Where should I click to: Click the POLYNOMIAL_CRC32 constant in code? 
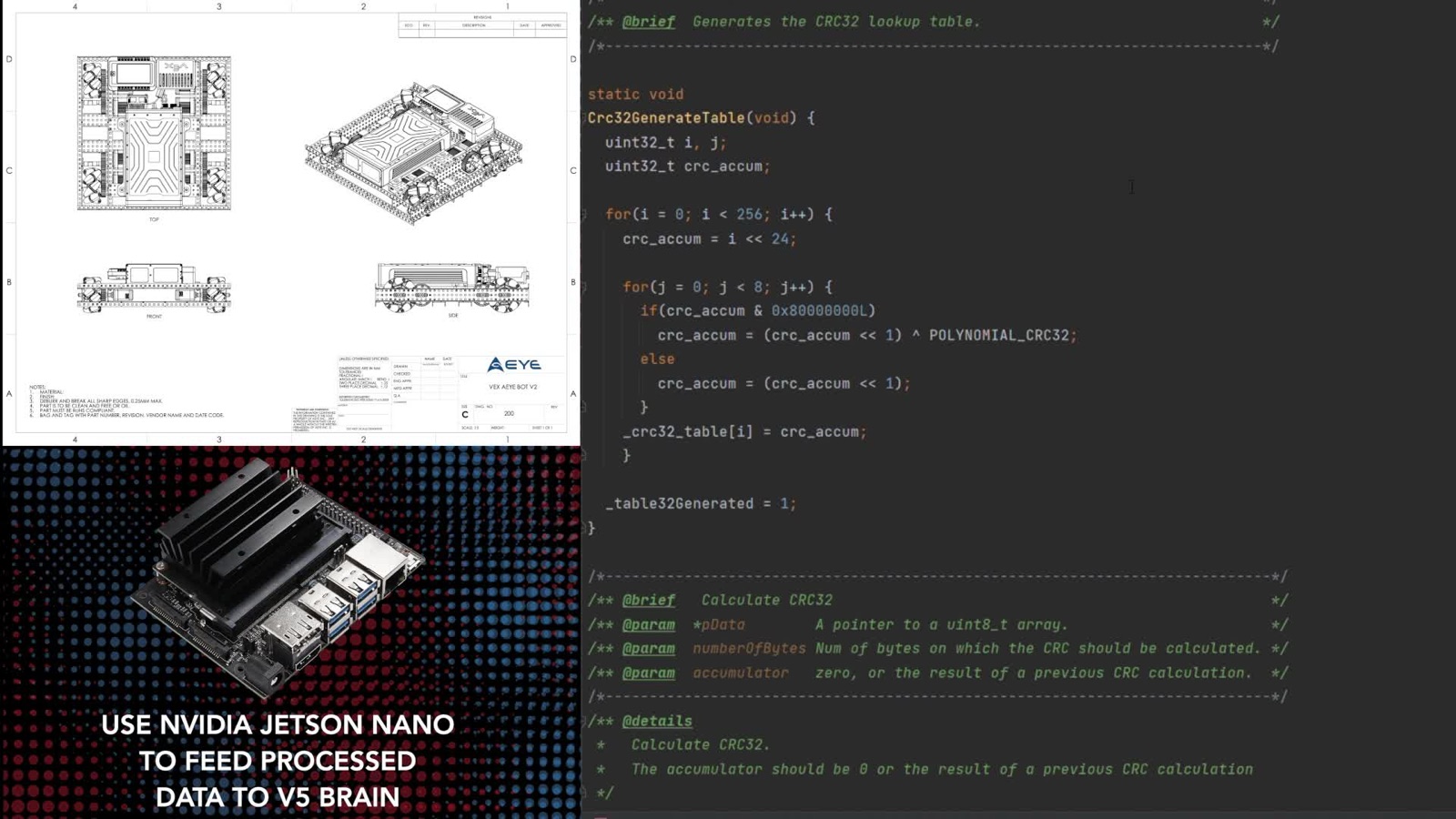[998, 336]
